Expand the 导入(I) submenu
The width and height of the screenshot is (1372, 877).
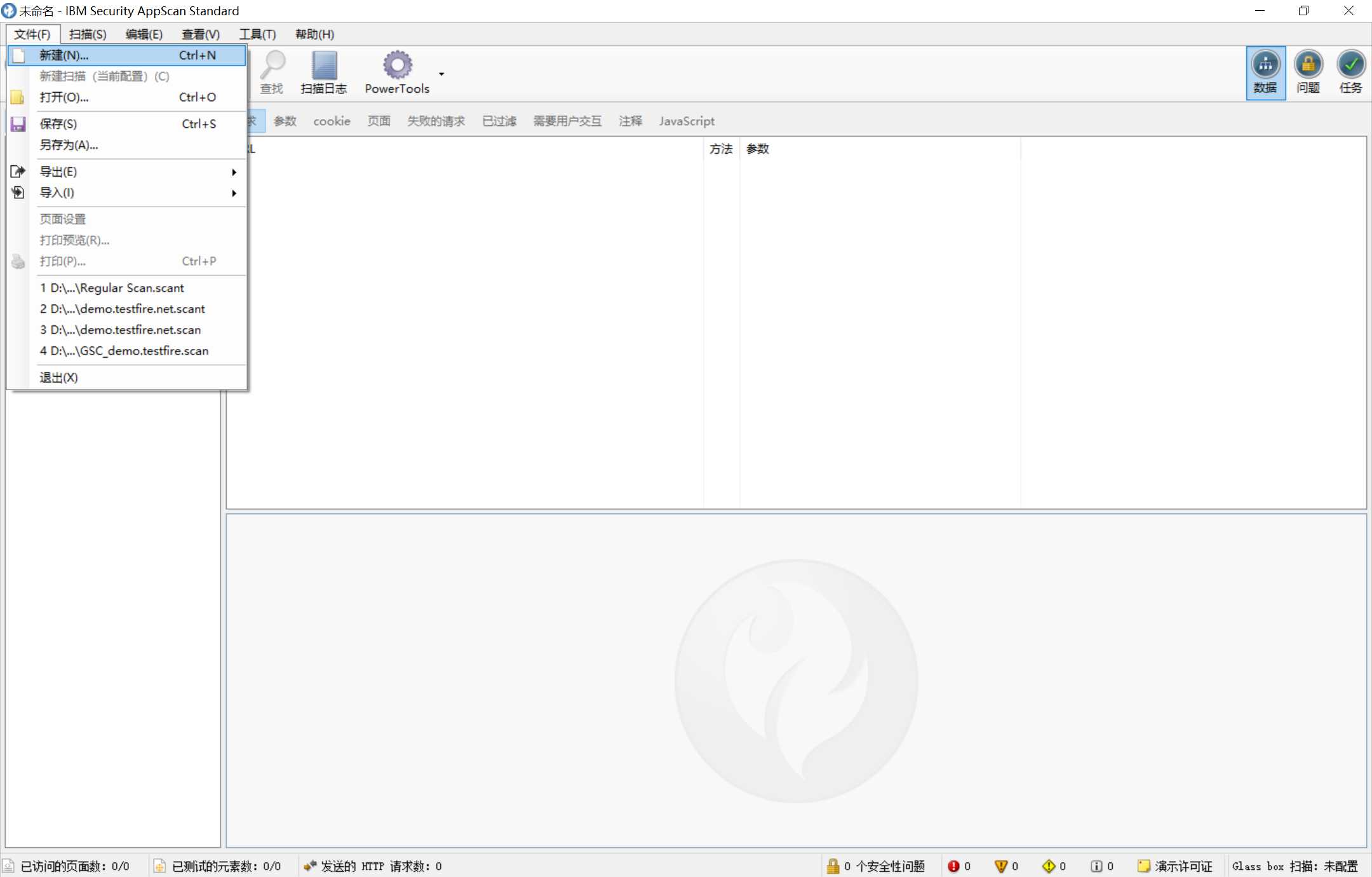click(126, 193)
